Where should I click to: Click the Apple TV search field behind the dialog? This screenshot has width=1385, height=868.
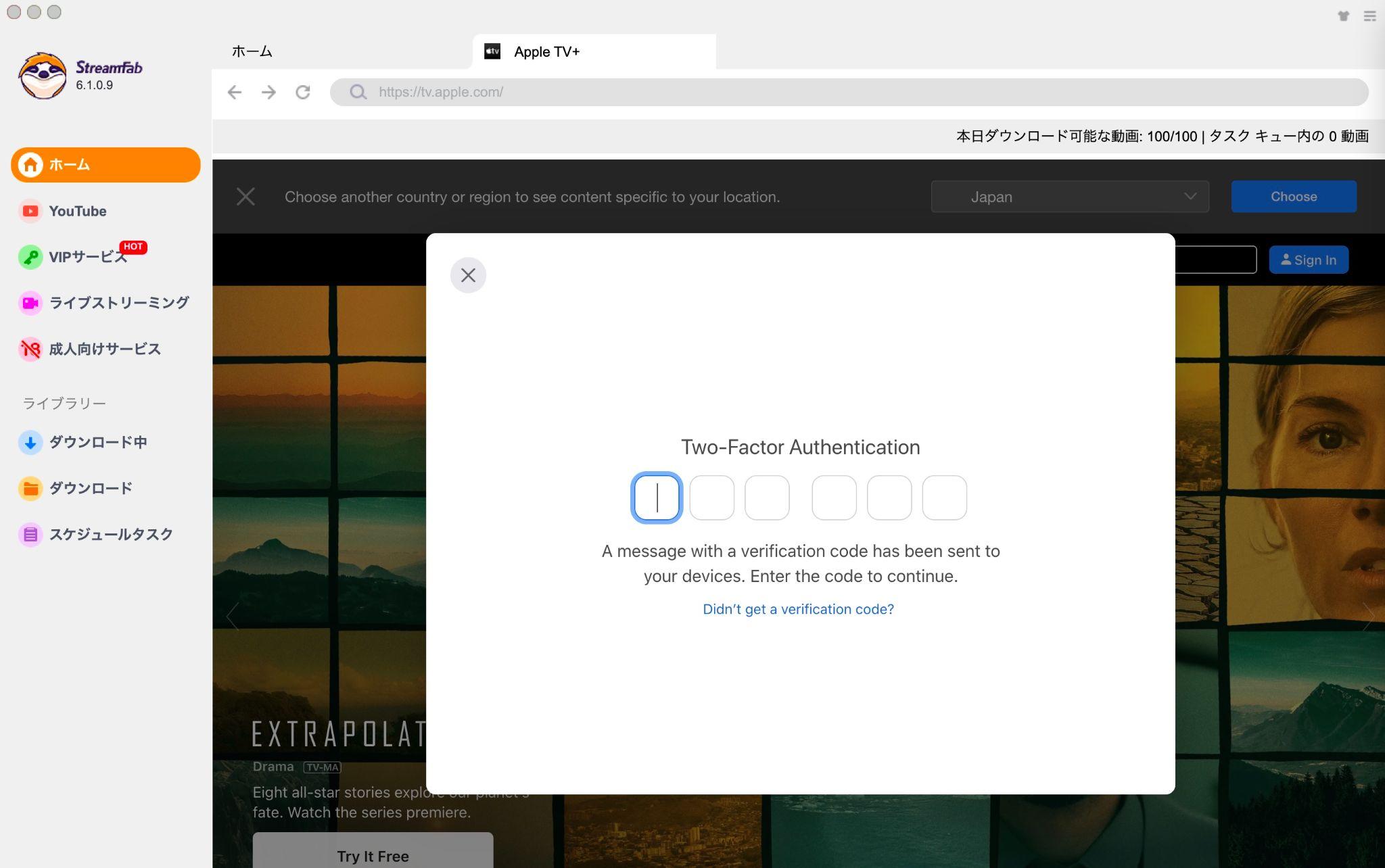[x=1216, y=260]
